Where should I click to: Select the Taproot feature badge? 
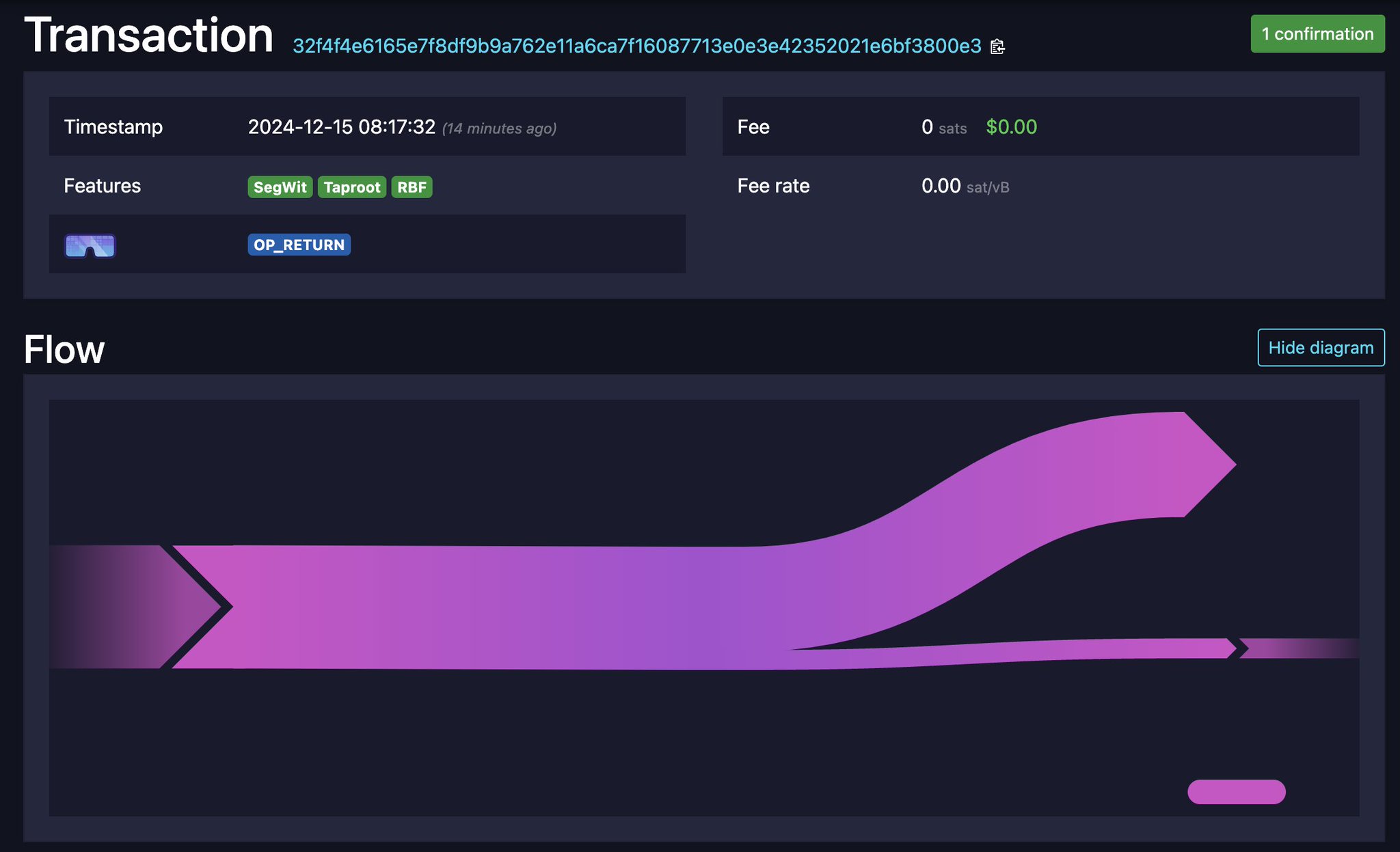point(351,187)
